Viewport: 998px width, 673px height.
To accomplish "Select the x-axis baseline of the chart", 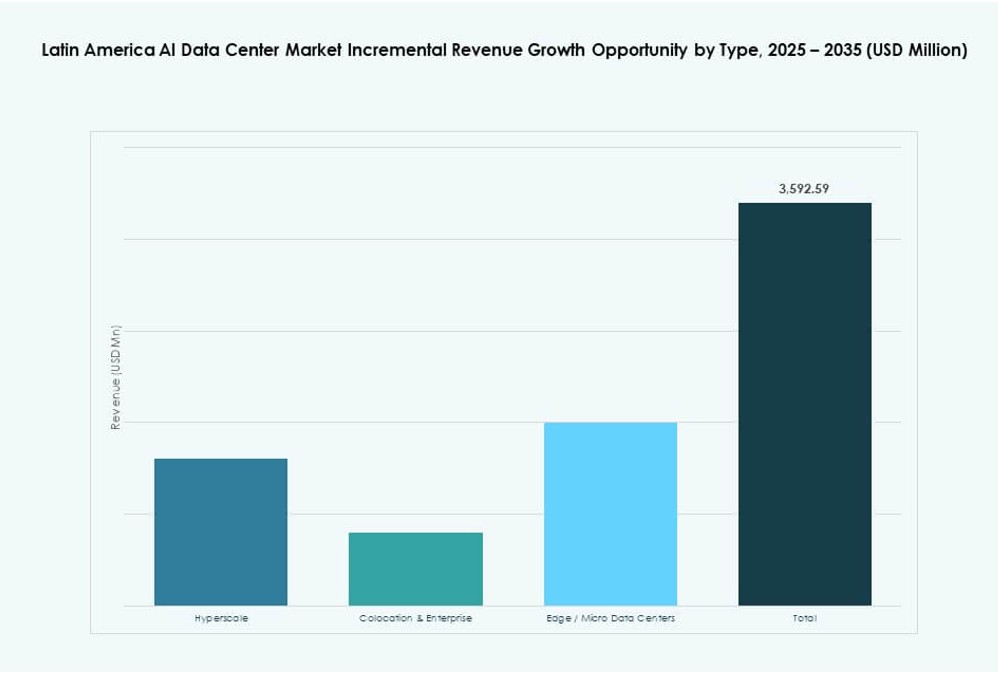I will coord(500,605).
